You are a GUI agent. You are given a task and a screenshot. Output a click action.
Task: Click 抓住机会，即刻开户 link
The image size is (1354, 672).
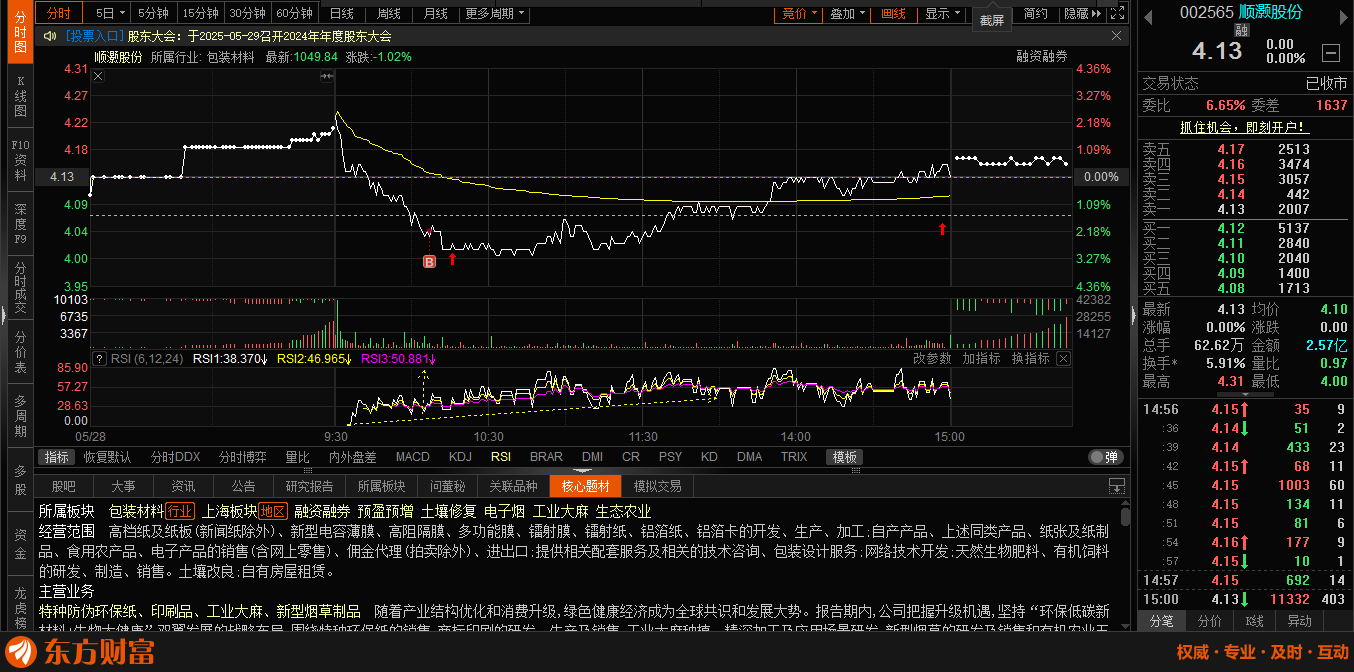[1244, 127]
